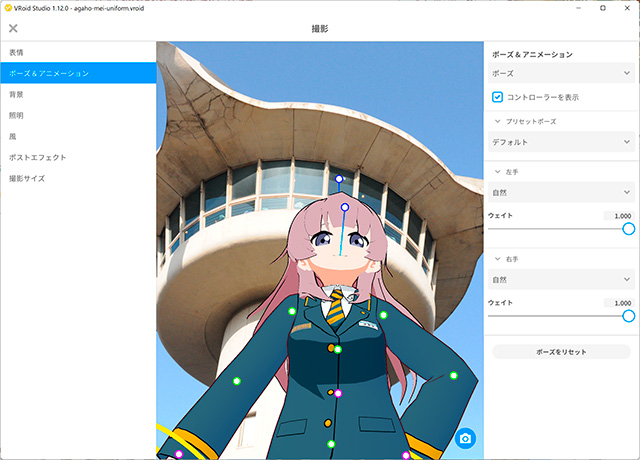640x460 pixels.
Task: Open the 左手 自然 hand pose dropdown
Action: pos(560,192)
